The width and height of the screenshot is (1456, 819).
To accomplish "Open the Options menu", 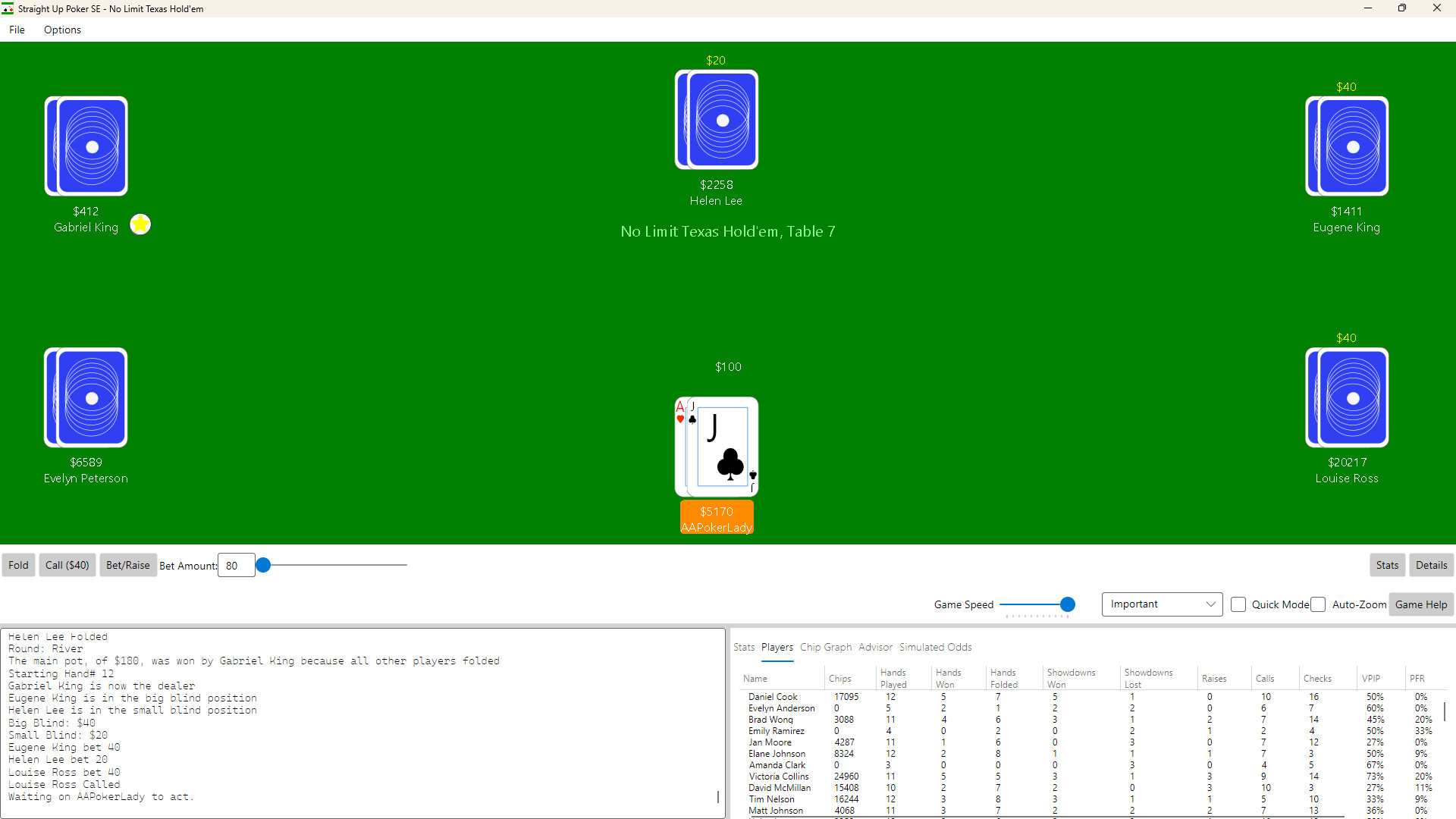I will click(61, 30).
